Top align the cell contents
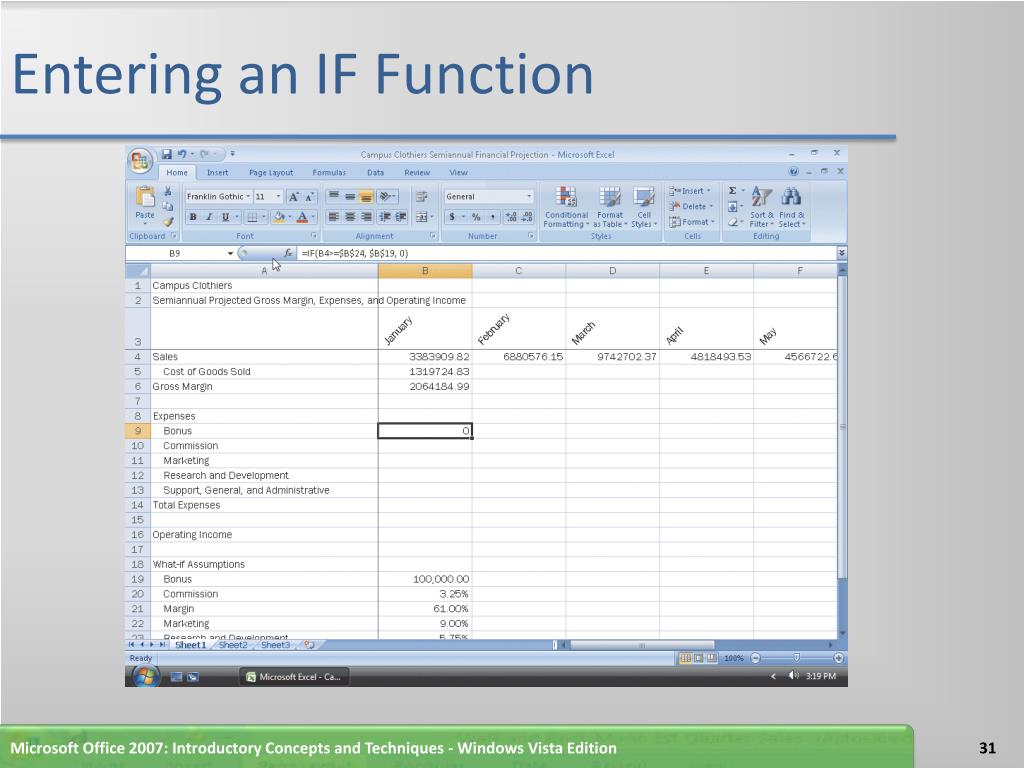 334,197
